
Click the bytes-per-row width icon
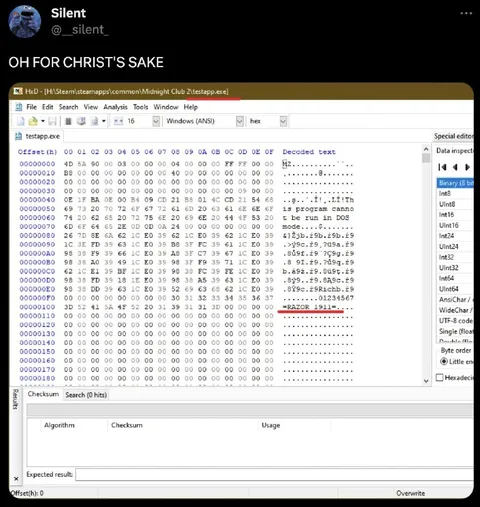(x=118, y=121)
